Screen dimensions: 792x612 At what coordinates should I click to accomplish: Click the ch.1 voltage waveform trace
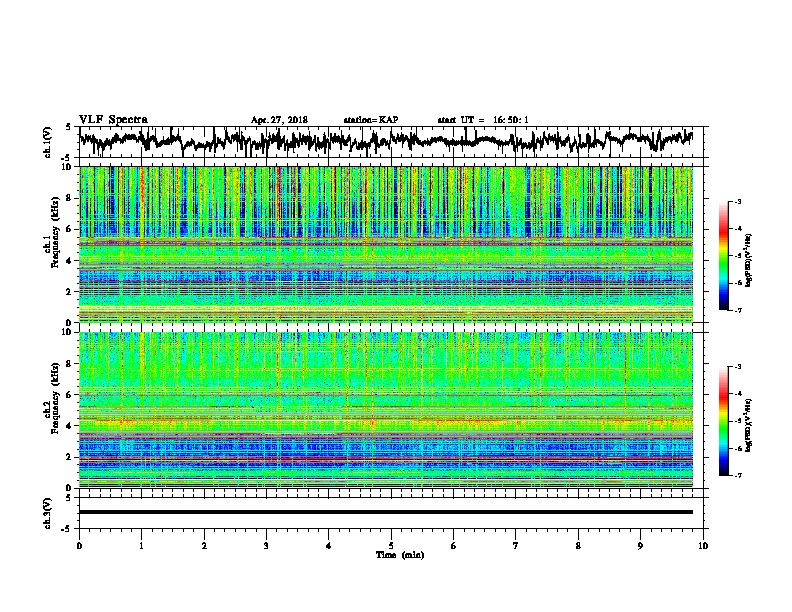(386, 140)
